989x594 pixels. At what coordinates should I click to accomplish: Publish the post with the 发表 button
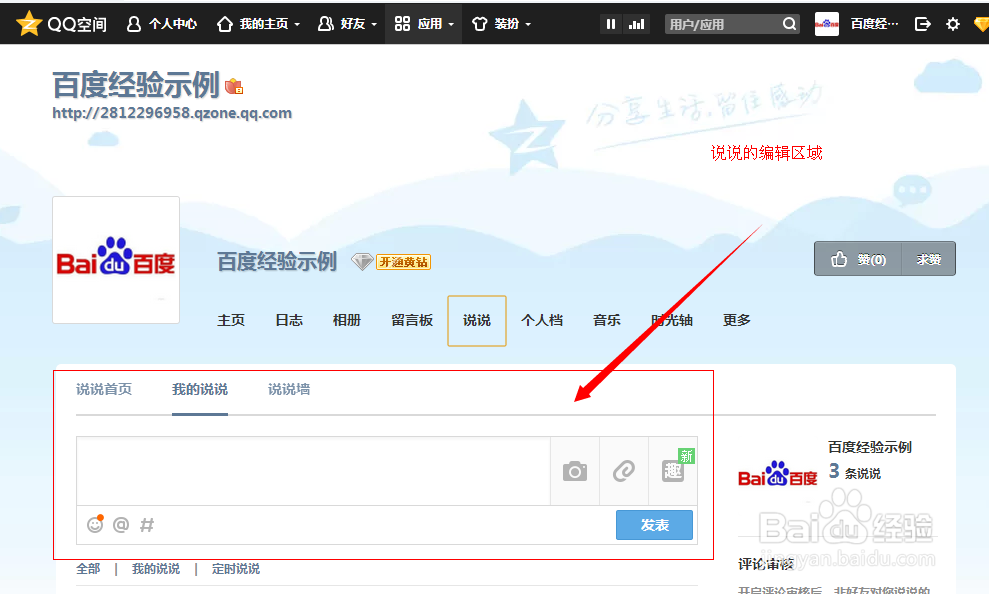tap(654, 524)
